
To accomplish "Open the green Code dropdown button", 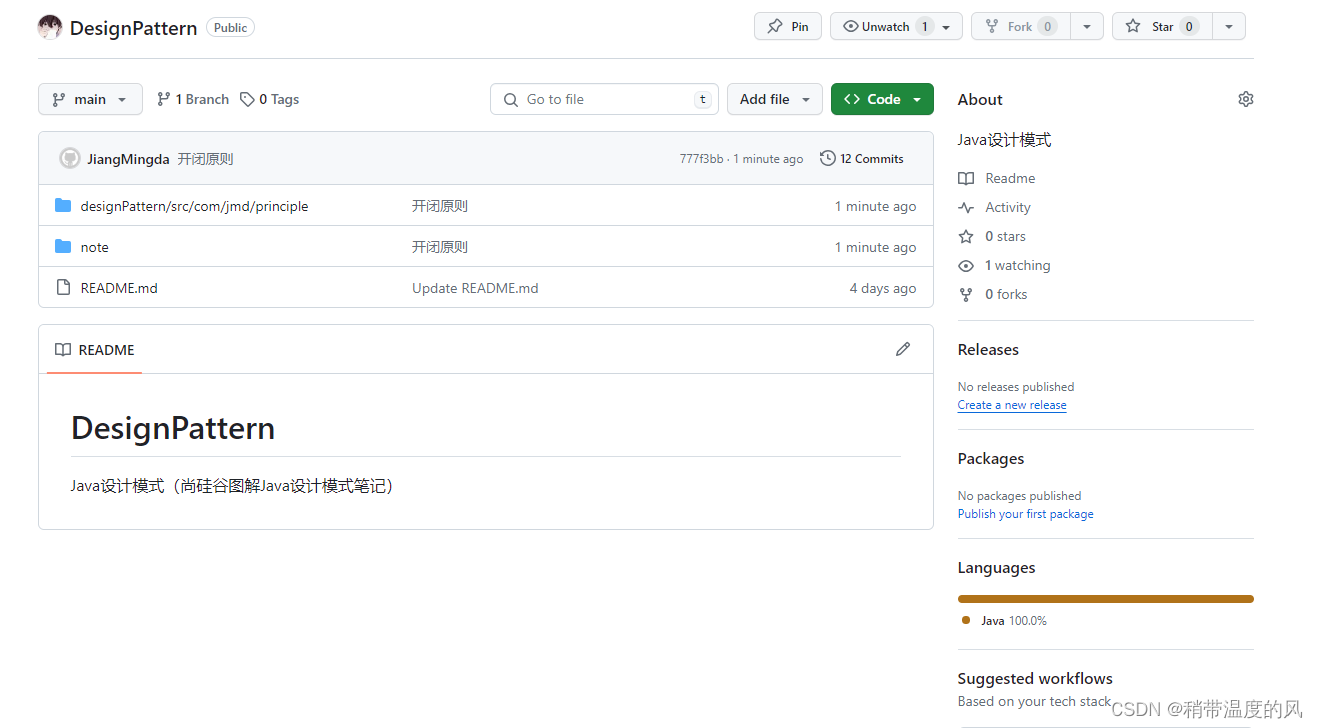I will tap(882, 99).
